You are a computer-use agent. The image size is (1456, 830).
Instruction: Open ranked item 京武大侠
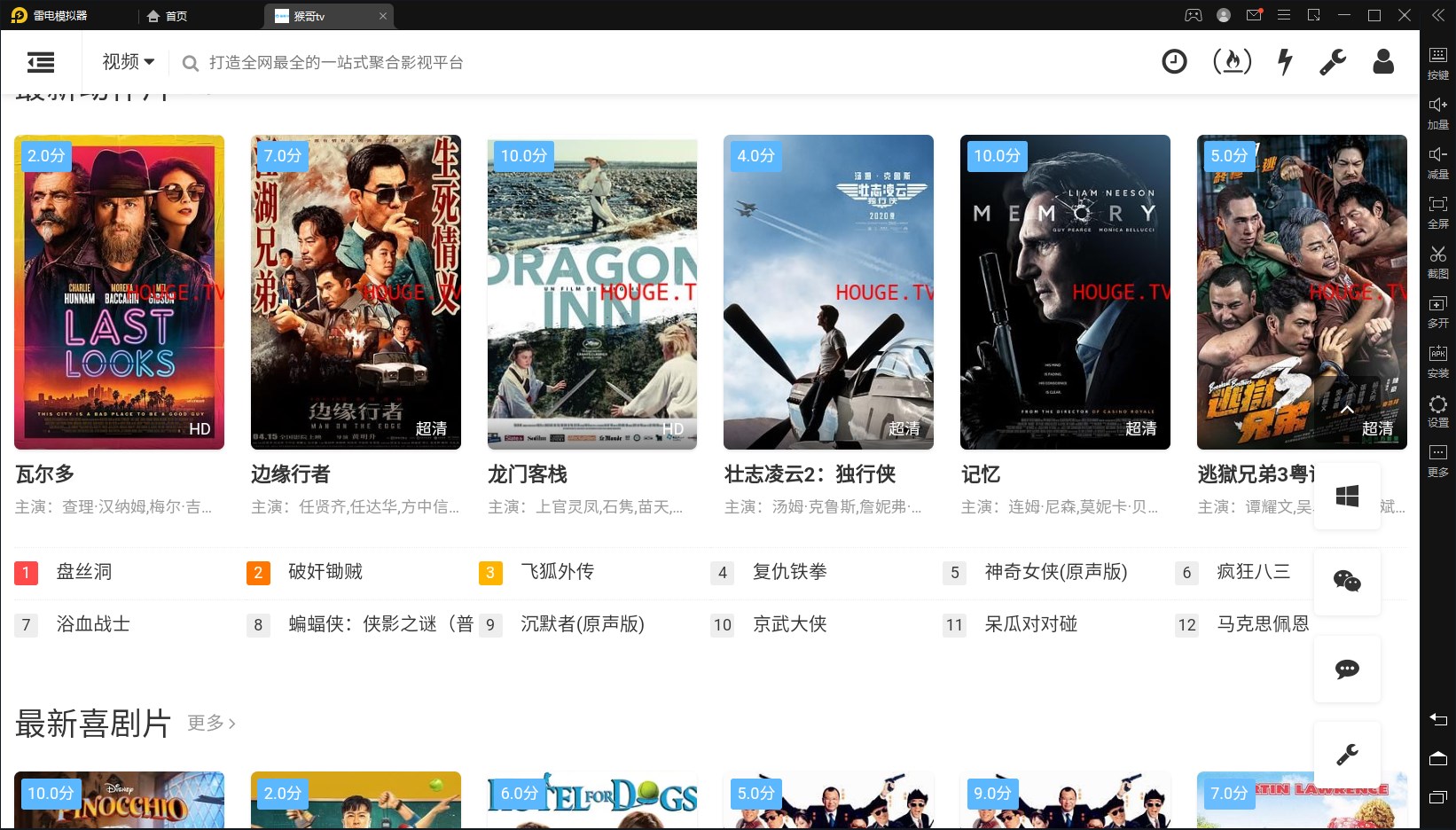coord(789,624)
